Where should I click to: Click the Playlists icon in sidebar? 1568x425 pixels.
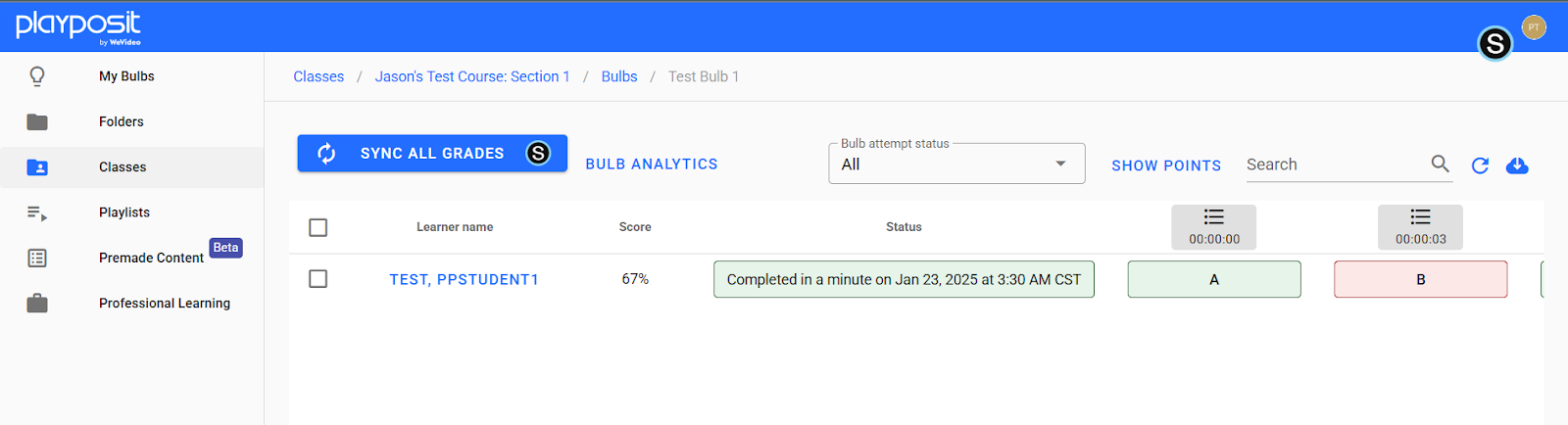[x=37, y=212]
